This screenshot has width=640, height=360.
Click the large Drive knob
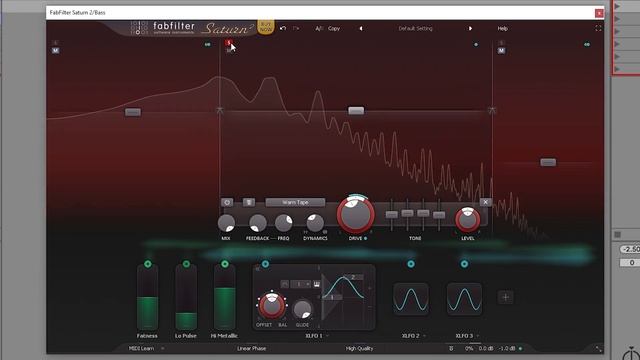click(356, 214)
